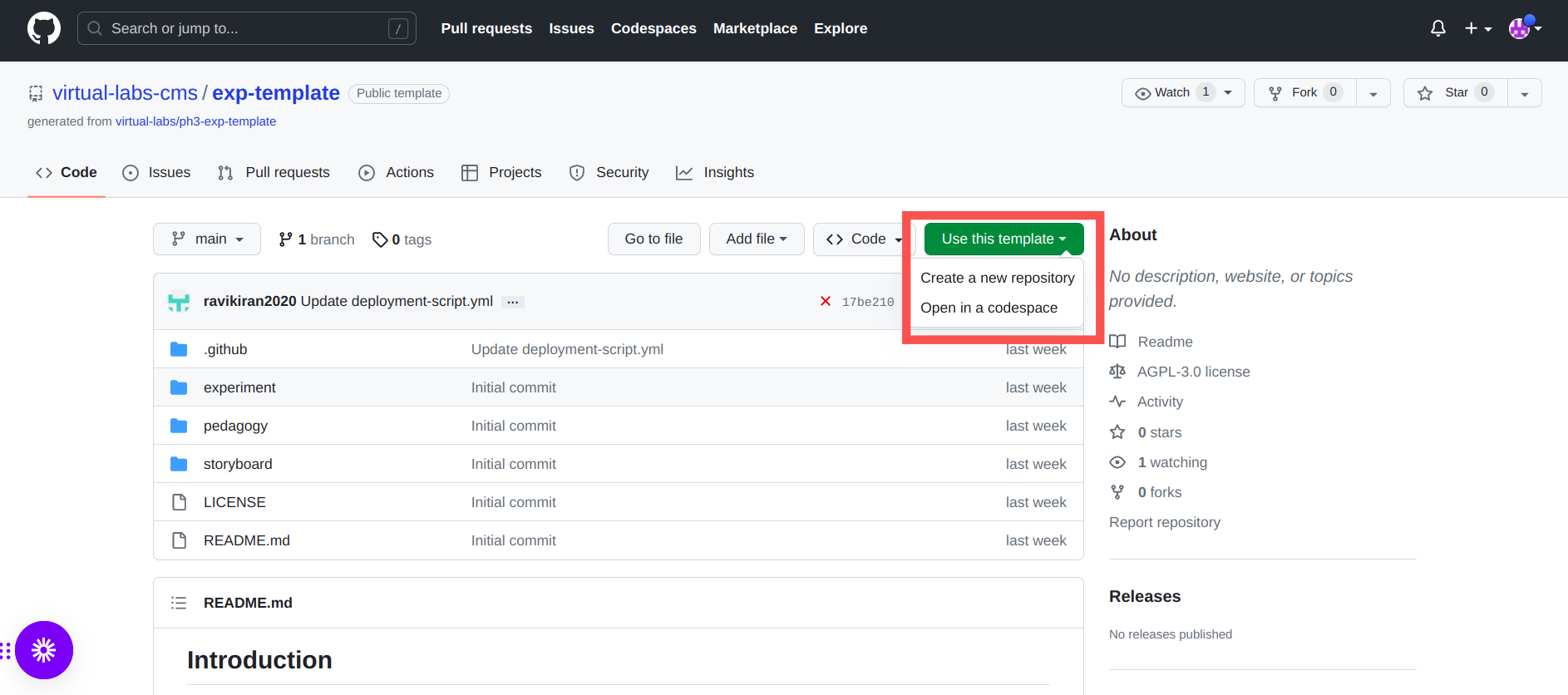Open Issues in top navigation bar
The image size is (1568, 695).
coord(571,28)
